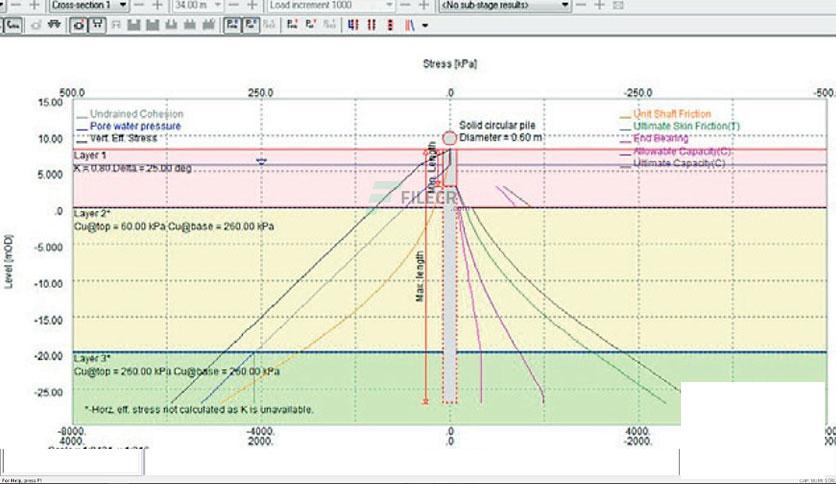The image size is (836, 484).
Task: Click the red double vertical bars icon
Action: click(372, 25)
